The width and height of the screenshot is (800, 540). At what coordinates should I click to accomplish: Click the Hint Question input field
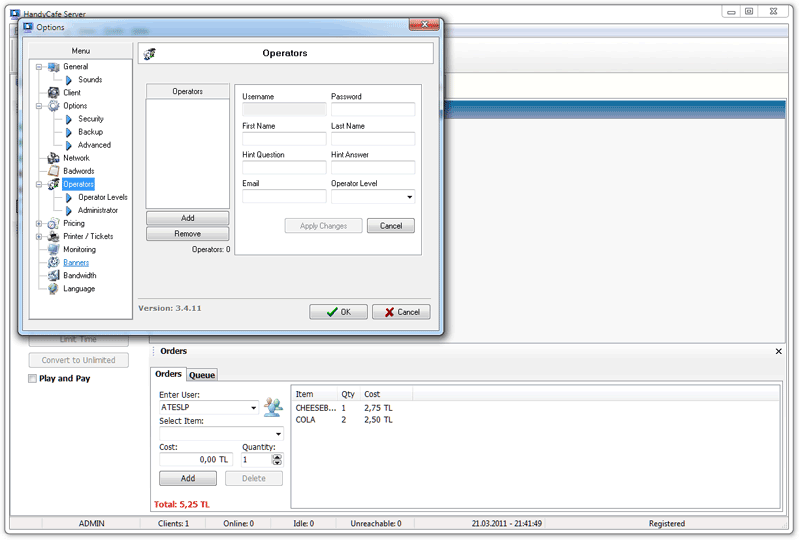coord(284,168)
